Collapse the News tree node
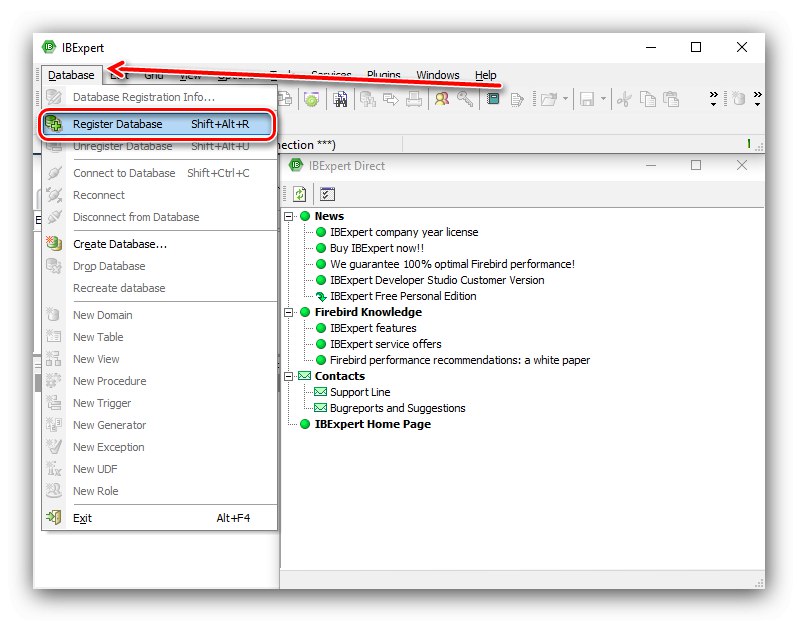The image size is (798, 622). click(x=289, y=216)
